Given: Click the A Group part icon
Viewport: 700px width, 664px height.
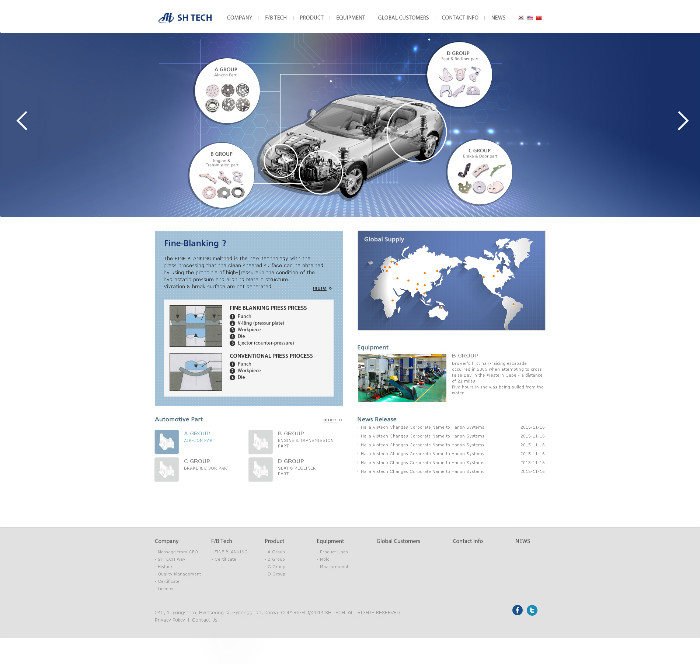Looking at the screenshot, I should 166,441.
